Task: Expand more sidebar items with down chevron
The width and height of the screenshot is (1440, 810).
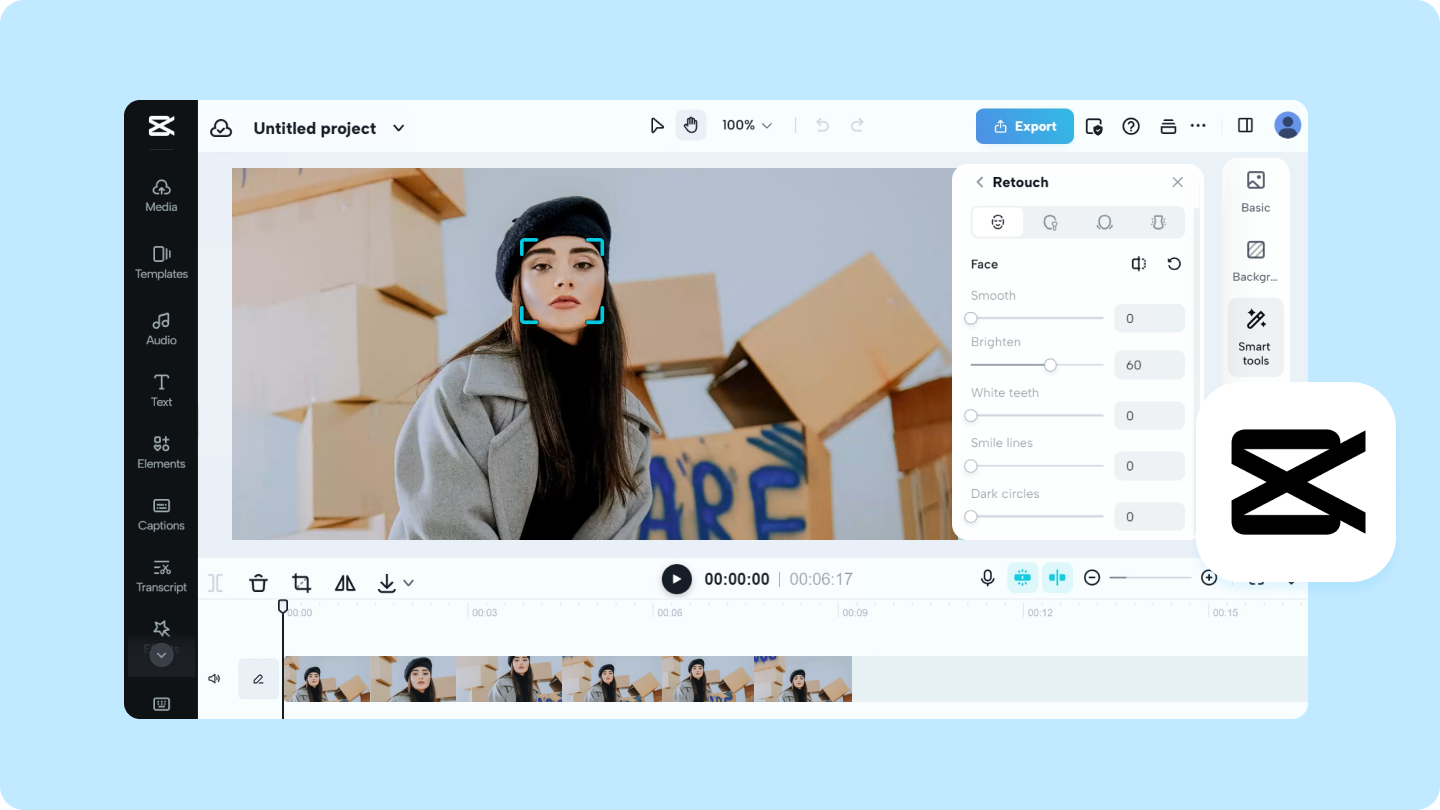Action: (161, 654)
